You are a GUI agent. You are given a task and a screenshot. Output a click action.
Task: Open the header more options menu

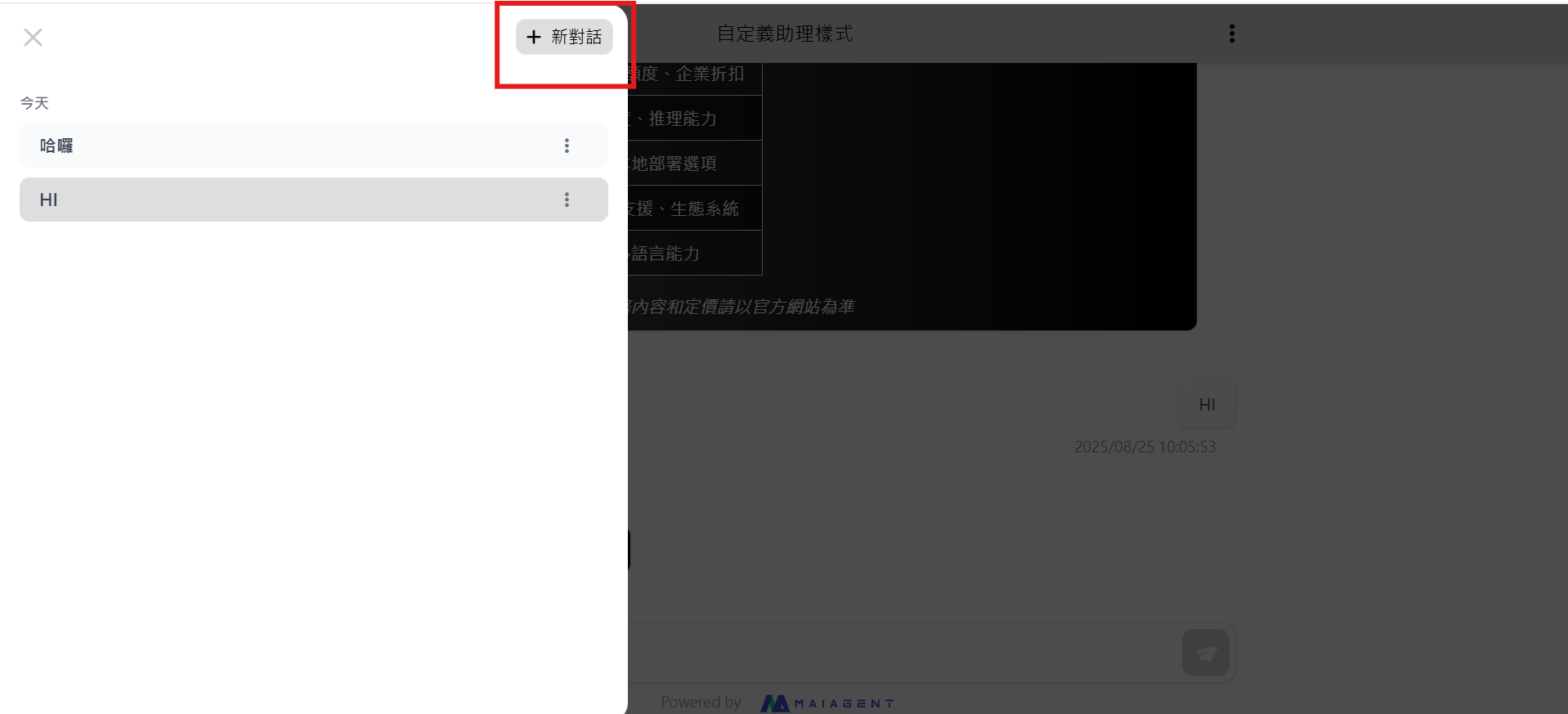(1231, 34)
